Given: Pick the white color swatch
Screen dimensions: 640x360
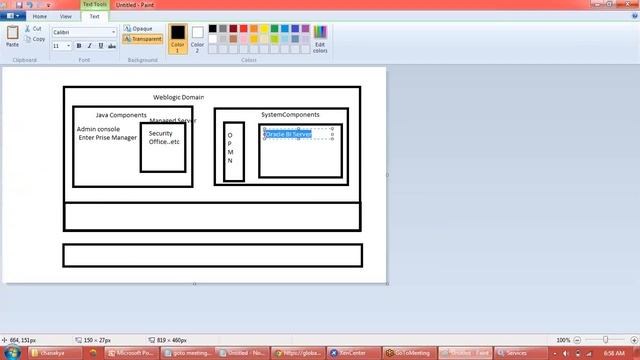Looking at the screenshot, I should point(213,39).
